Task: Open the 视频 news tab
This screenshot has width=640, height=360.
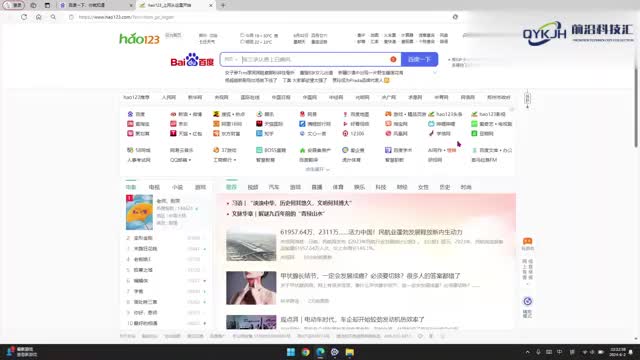Action: (x=253, y=187)
